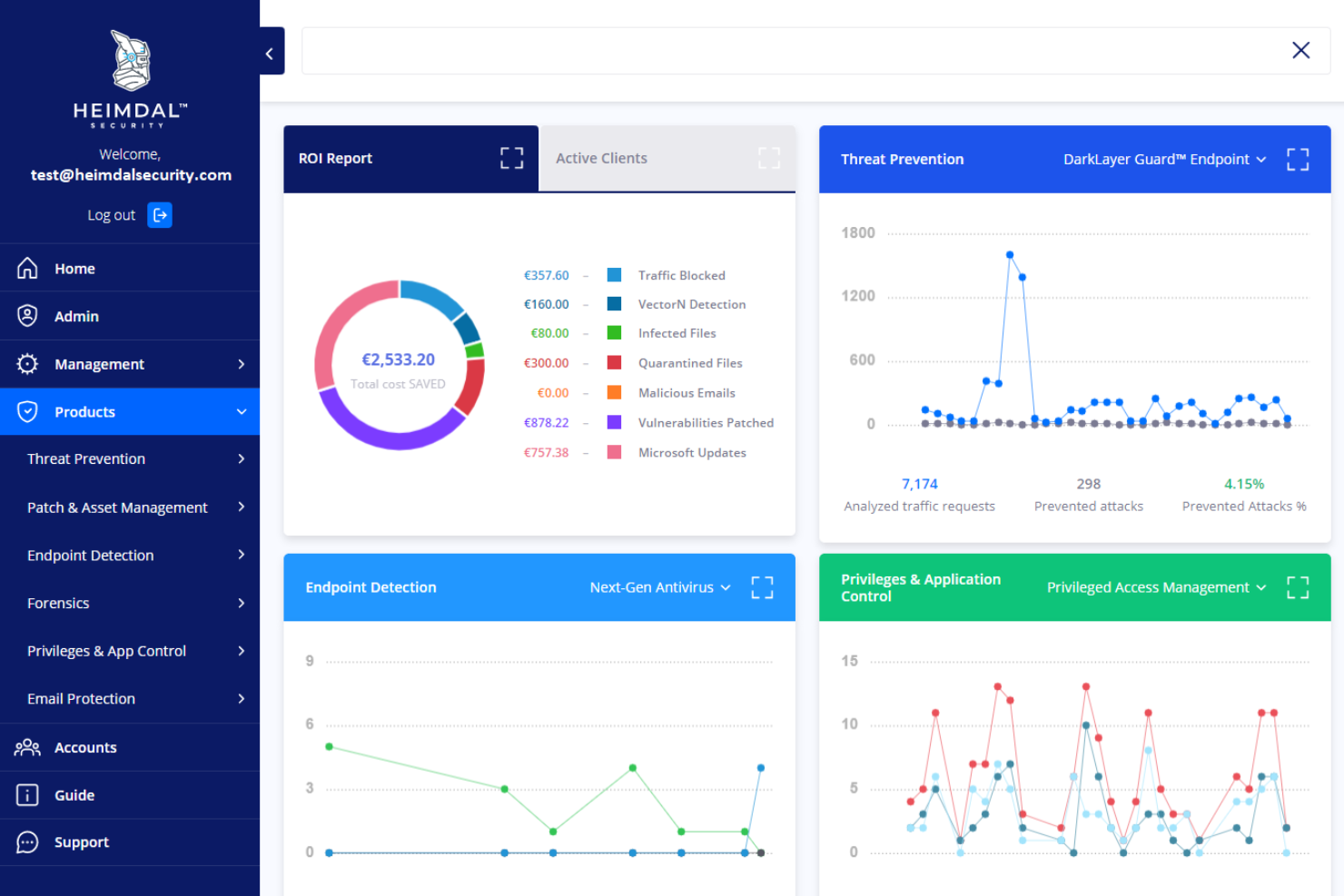
Task: Open the Email Protection menu item
Action: click(81, 698)
